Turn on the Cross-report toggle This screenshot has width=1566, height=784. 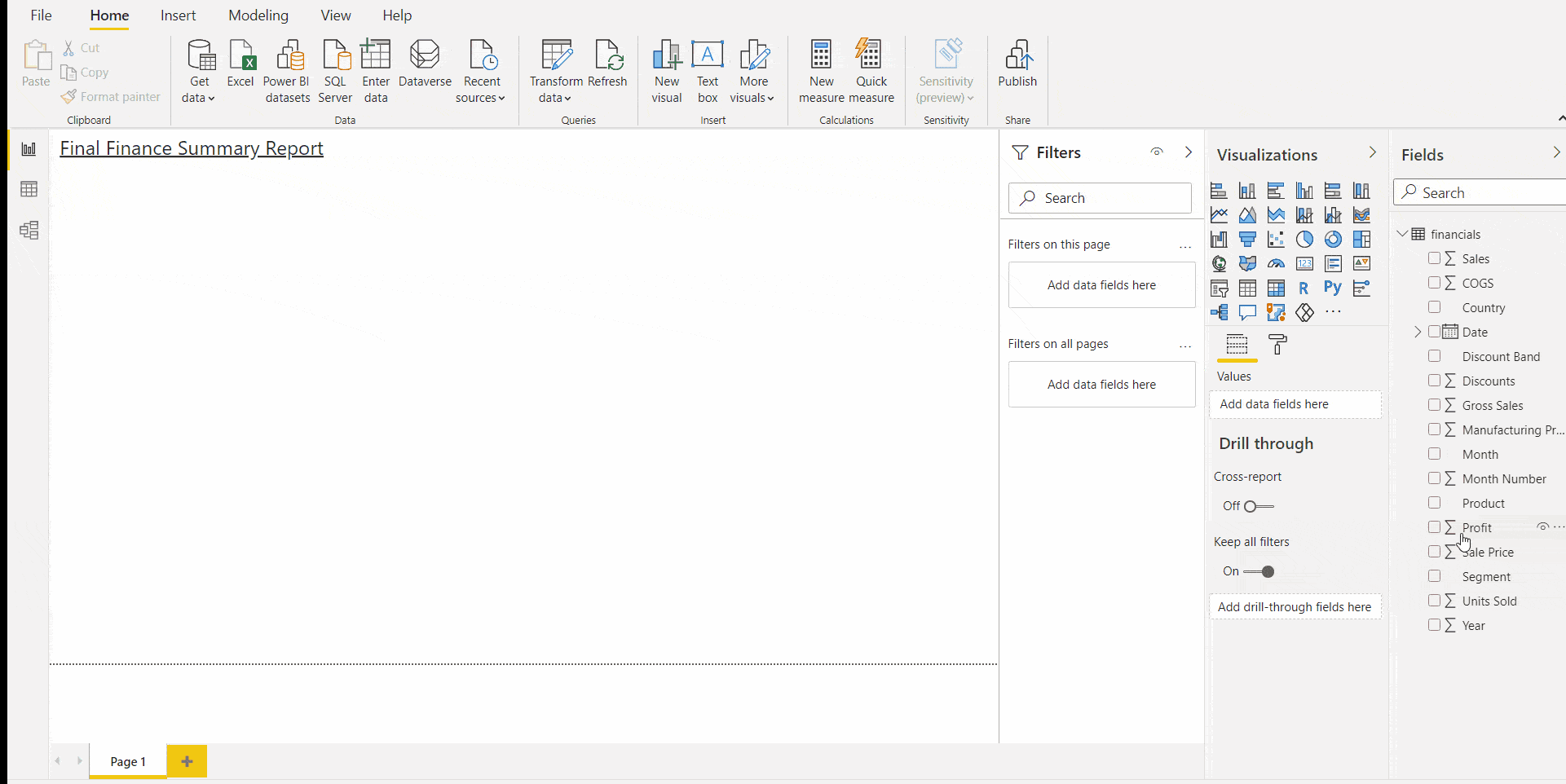1259,506
